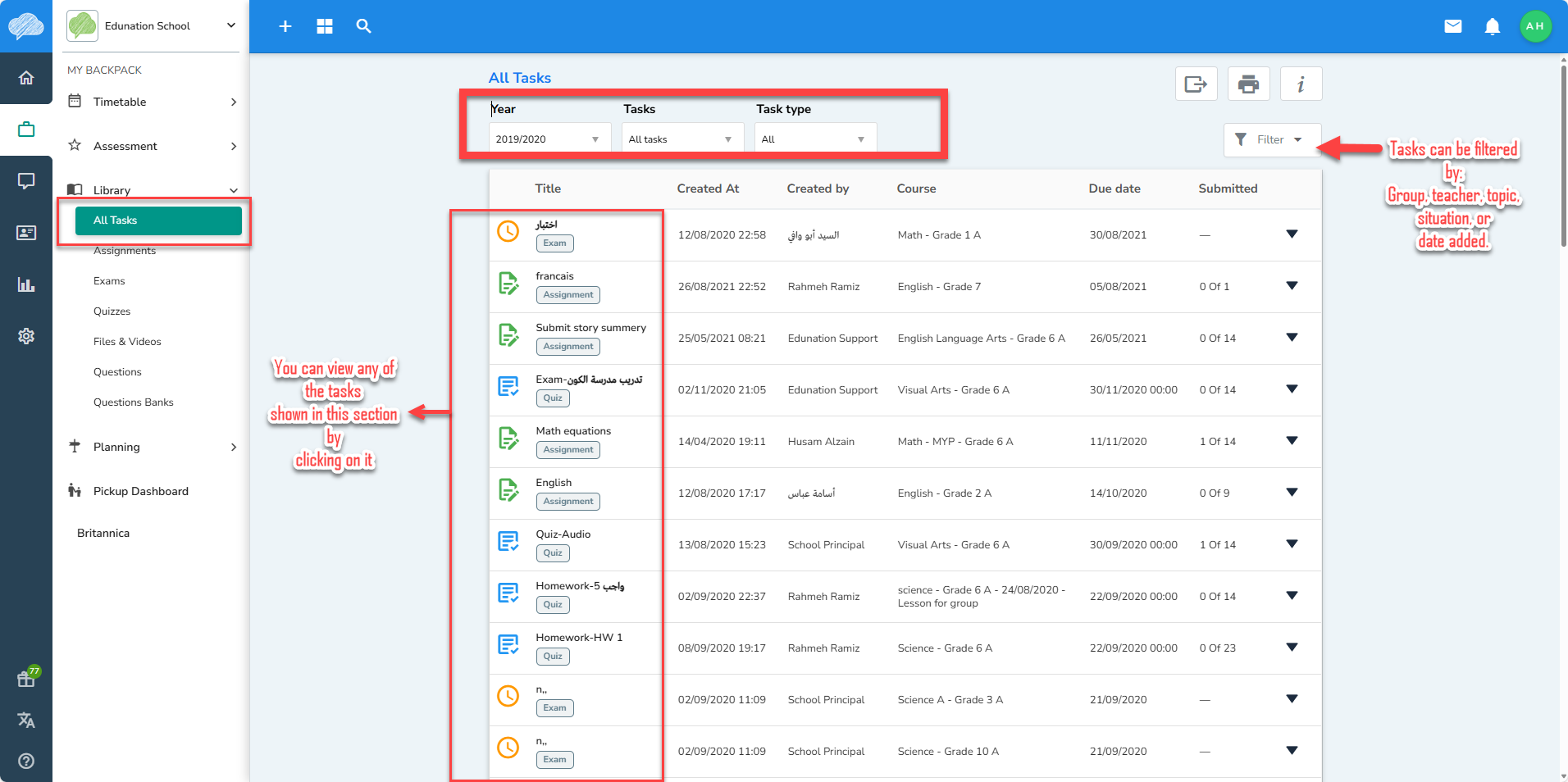The image size is (1568, 782).
Task: Sort by the Due date column header
Action: click(x=1114, y=189)
